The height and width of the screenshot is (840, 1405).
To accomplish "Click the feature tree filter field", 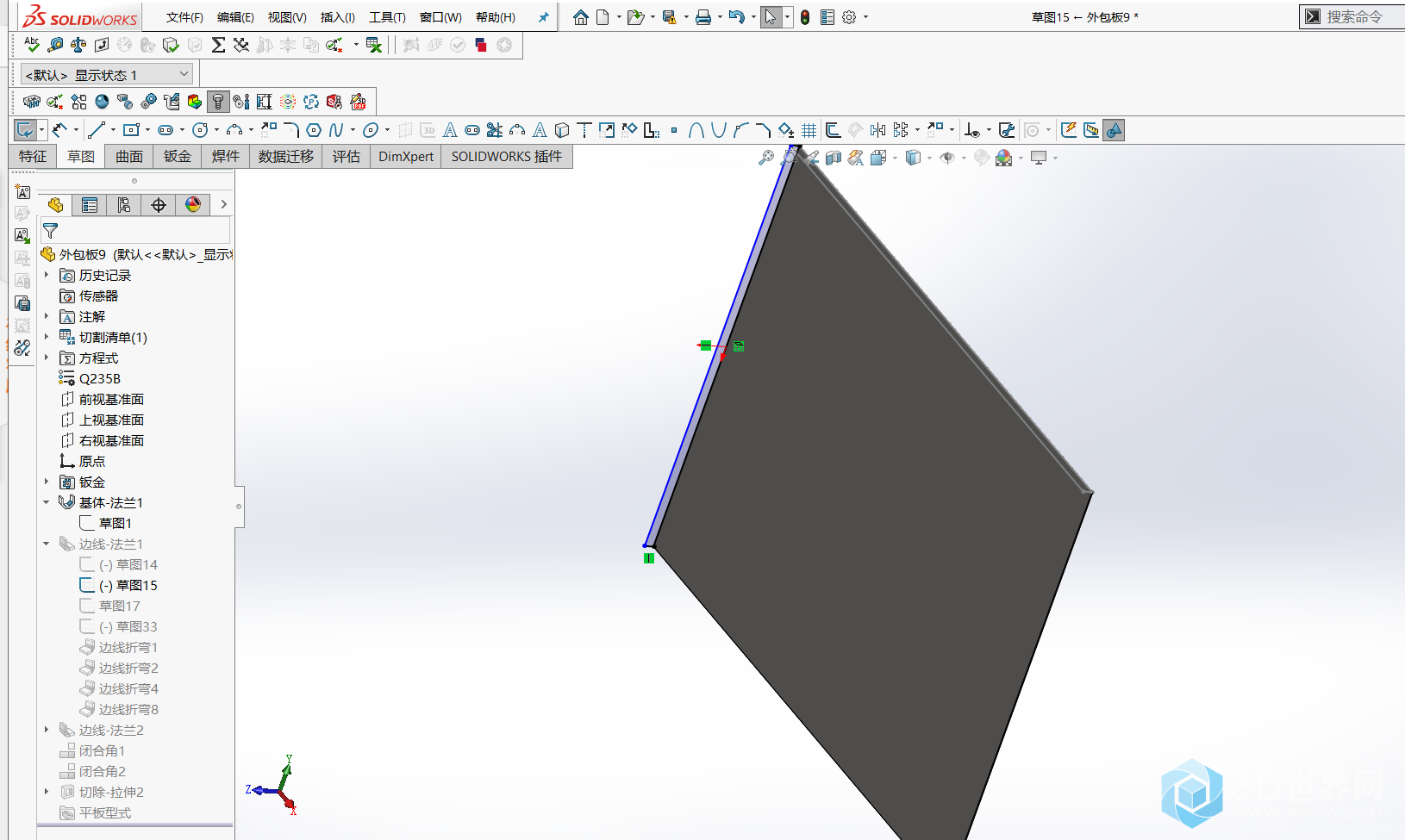I will click(135, 231).
